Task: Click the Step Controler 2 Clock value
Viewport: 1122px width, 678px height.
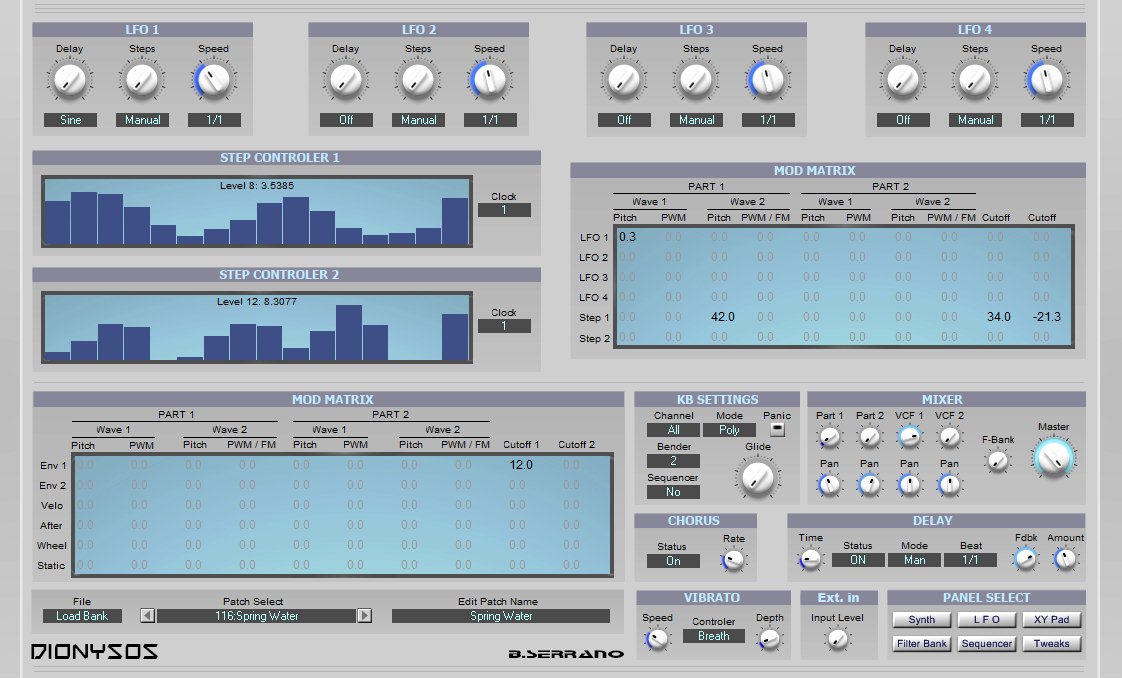Action: pyautogui.click(x=504, y=326)
